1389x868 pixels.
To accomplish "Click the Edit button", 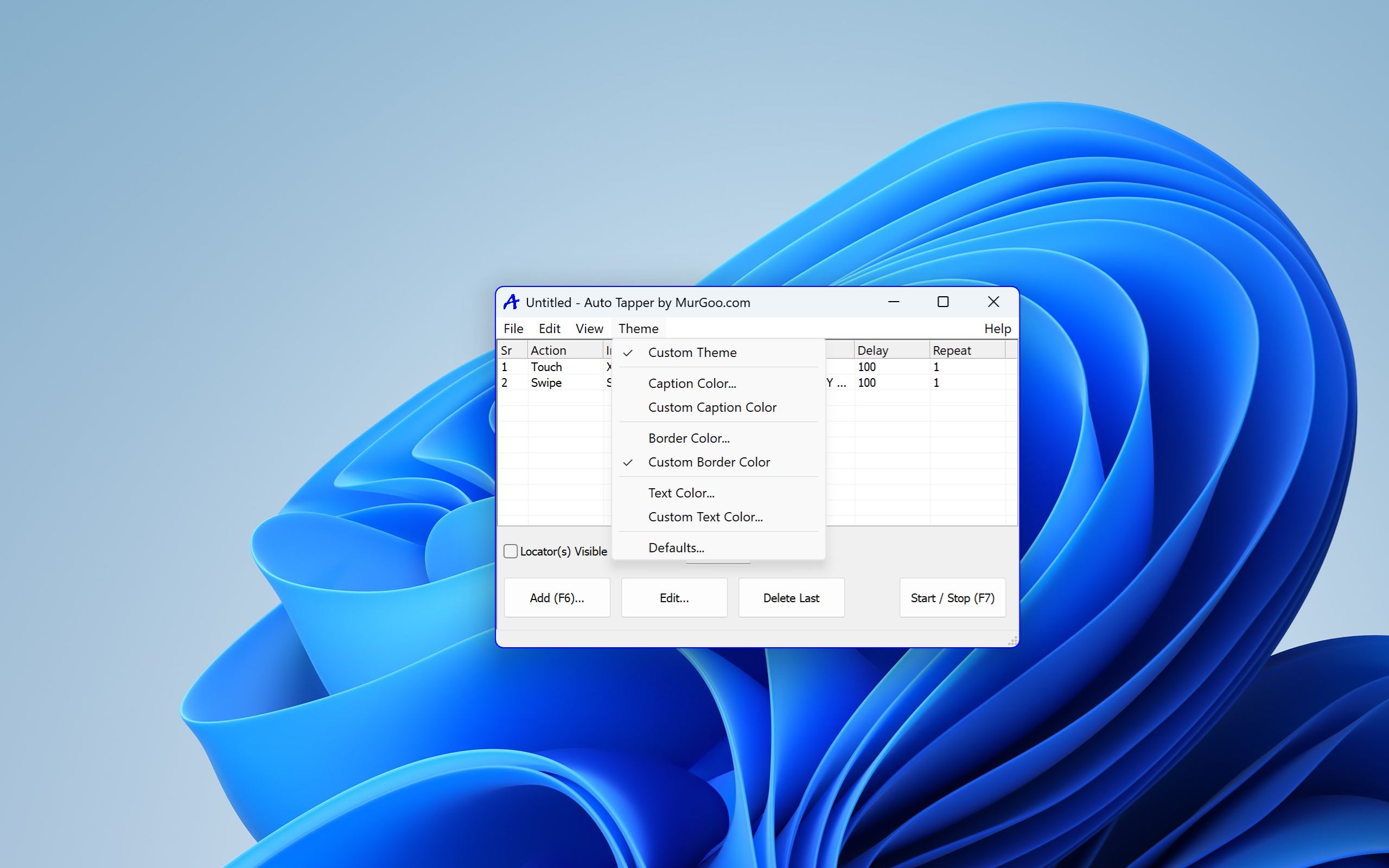I will pyautogui.click(x=674, y=597).
